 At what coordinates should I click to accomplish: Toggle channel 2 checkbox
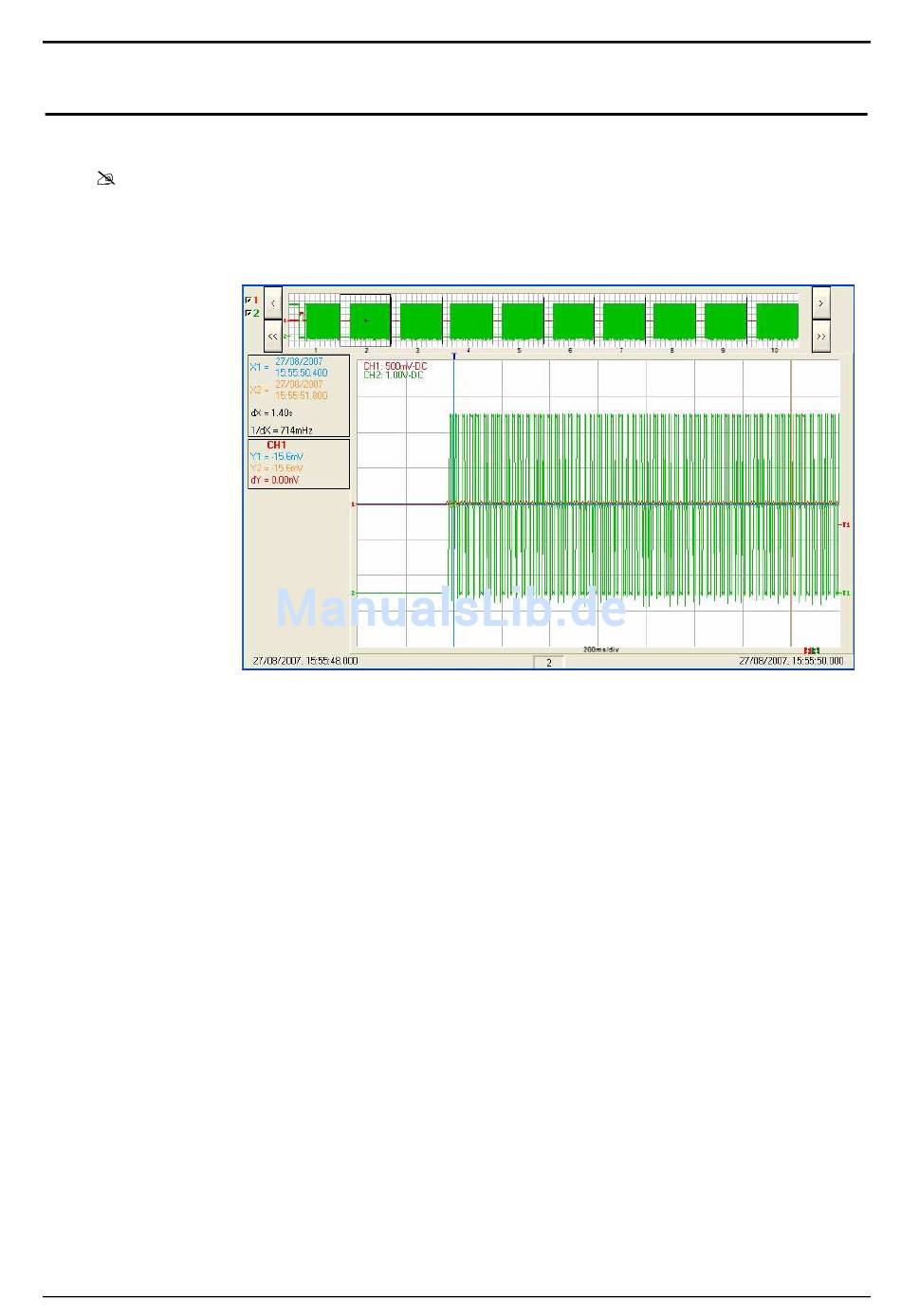coord(248,313)
